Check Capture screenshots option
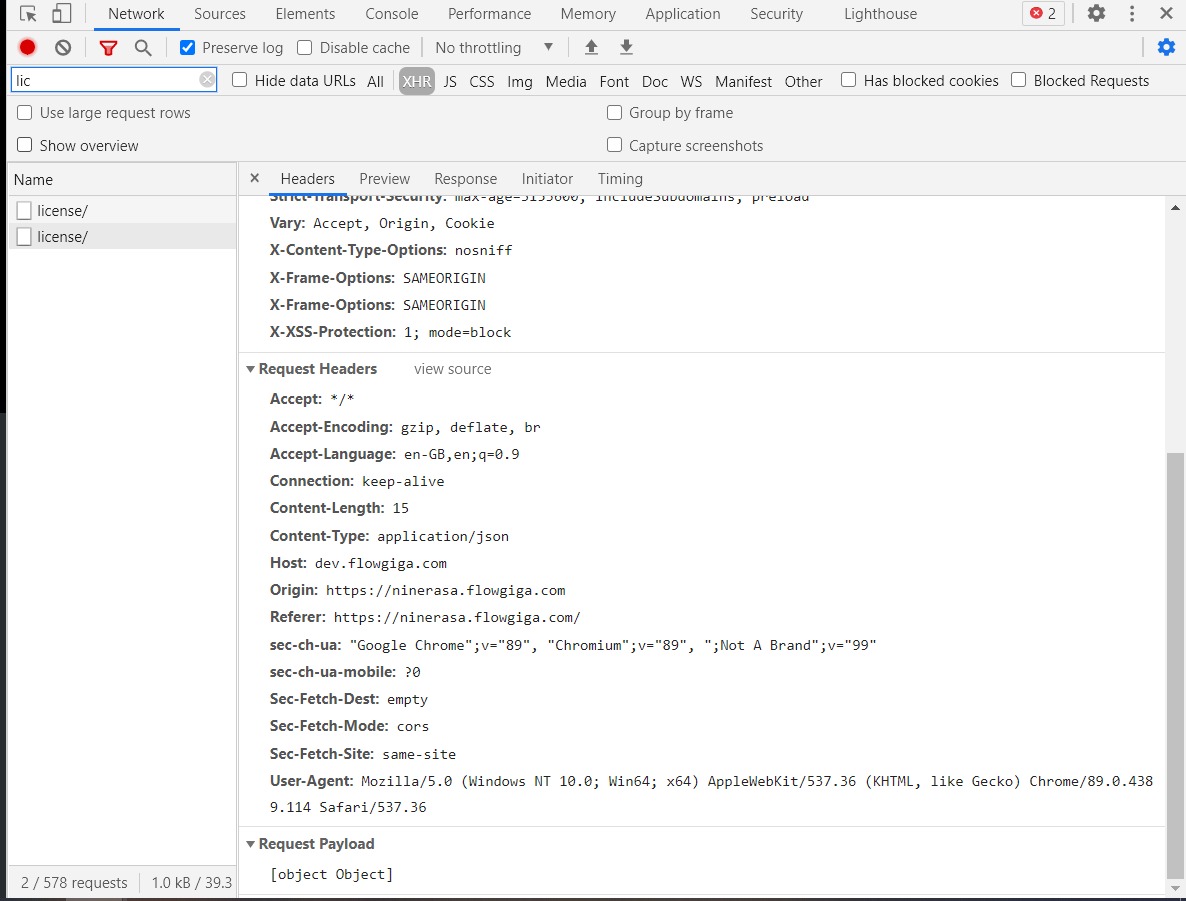This screenshot has height=901, width=1186. pyautogui.click(x=614, y=145)
